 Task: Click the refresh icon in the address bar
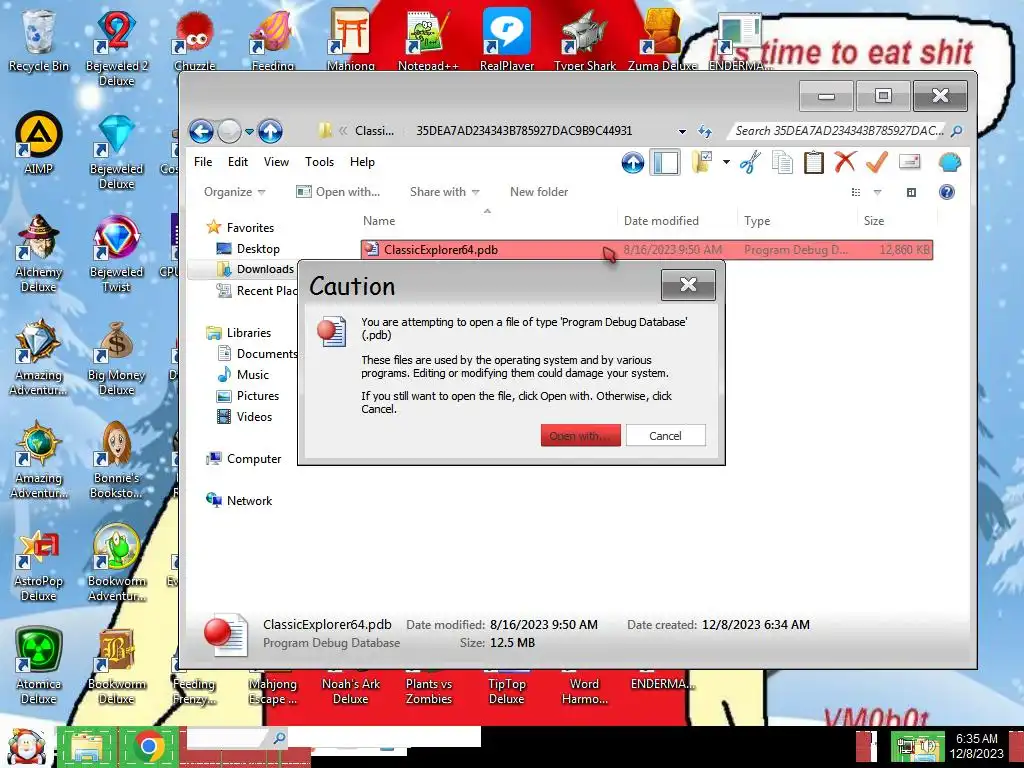[x=705, y=131]
